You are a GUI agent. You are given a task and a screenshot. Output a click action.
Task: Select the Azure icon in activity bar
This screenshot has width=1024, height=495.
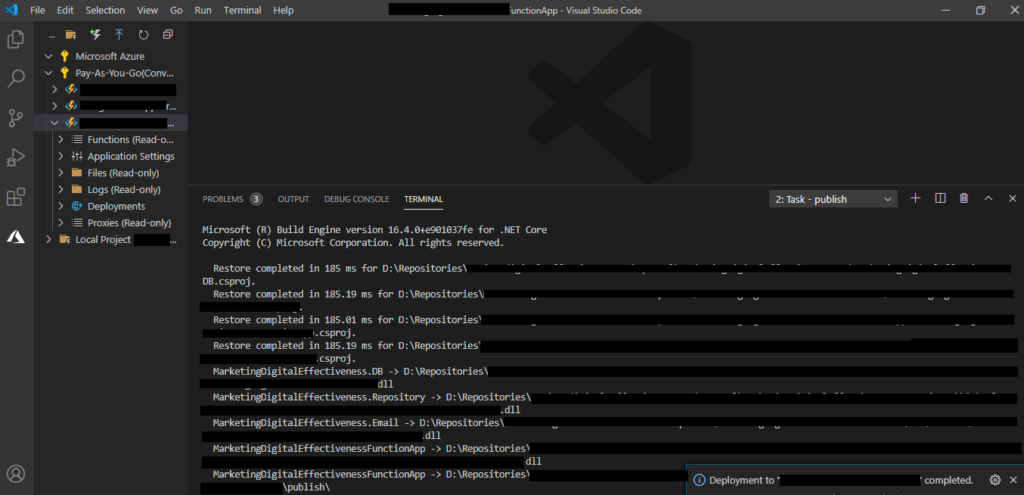[x=16, y=236]
